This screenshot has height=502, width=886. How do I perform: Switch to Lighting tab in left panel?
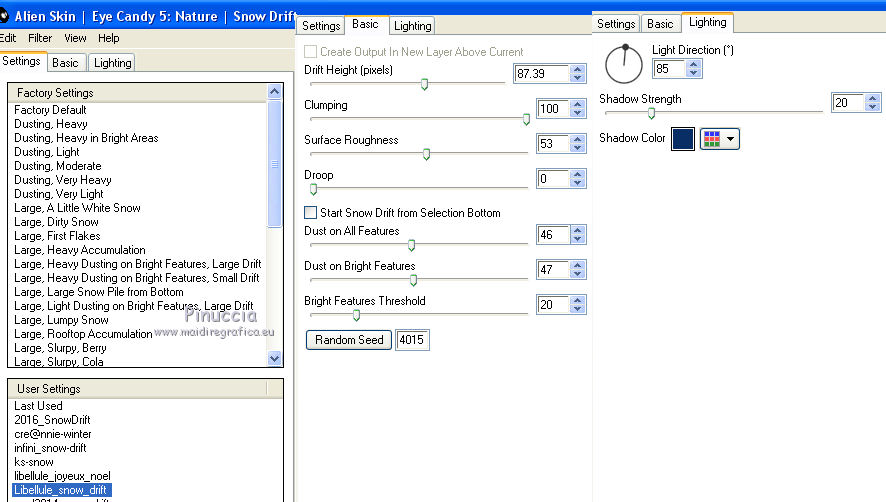(x=112, y=63)
